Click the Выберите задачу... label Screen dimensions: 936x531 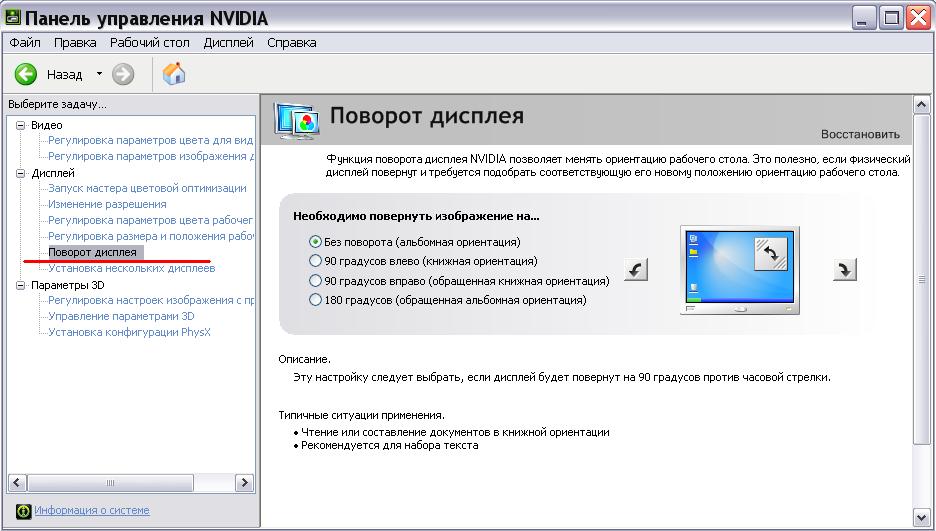coord(57,104)
